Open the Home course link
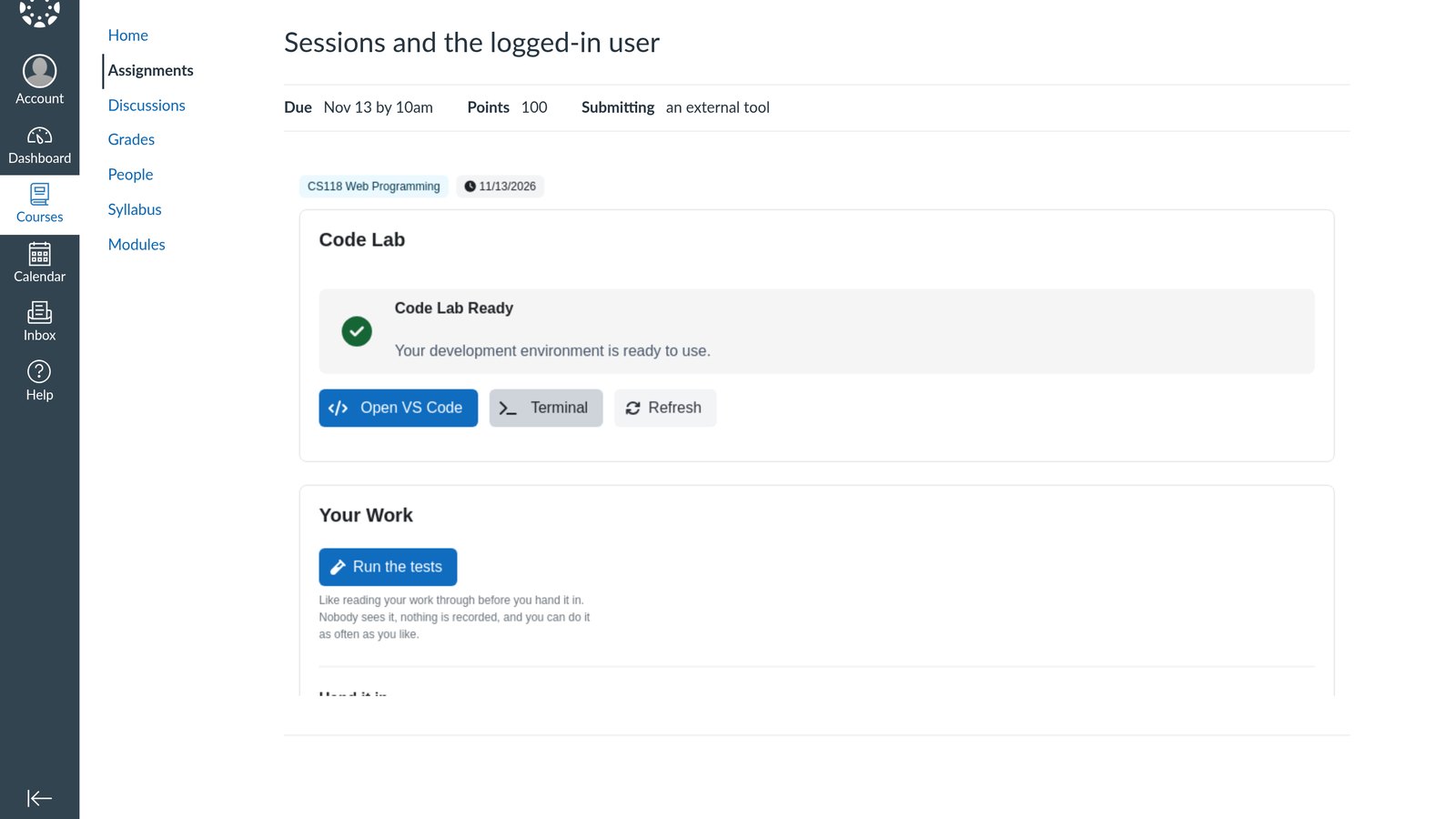 (127, 35)
